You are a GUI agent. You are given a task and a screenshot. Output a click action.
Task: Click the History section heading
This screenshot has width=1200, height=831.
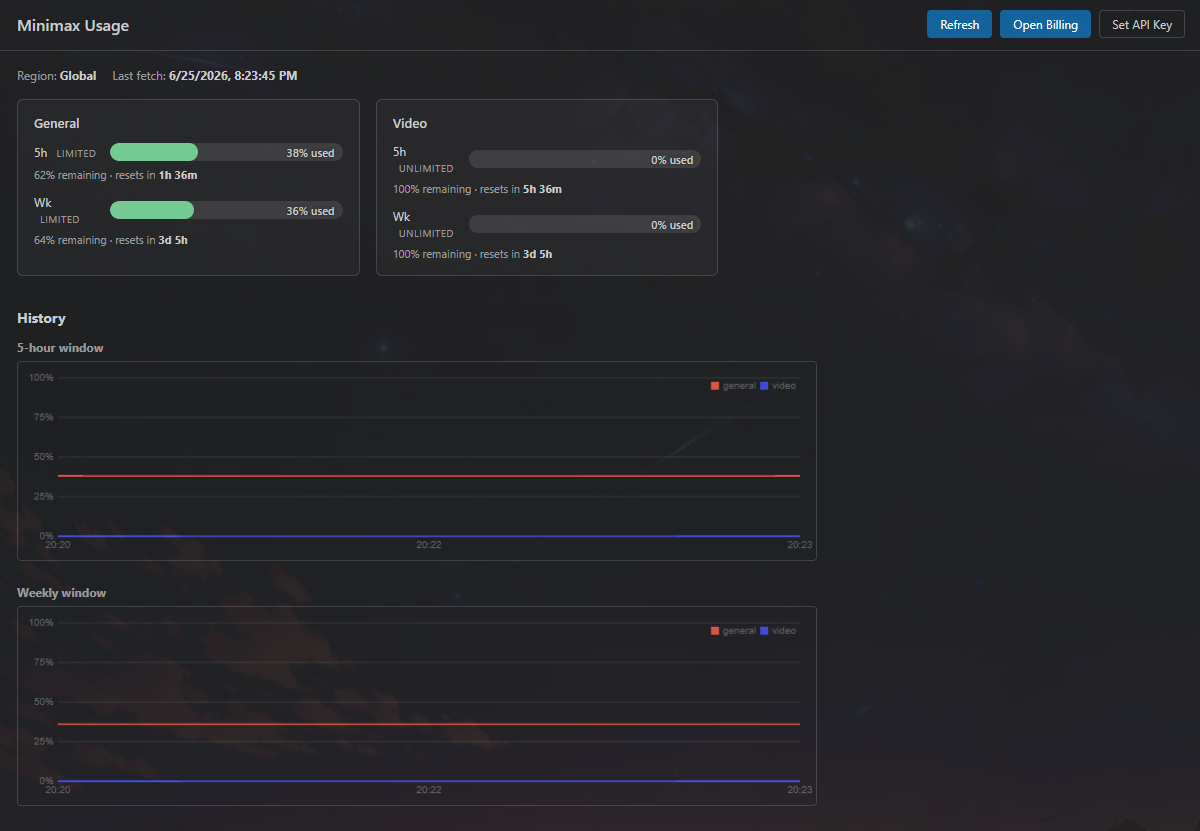(41, 318)
